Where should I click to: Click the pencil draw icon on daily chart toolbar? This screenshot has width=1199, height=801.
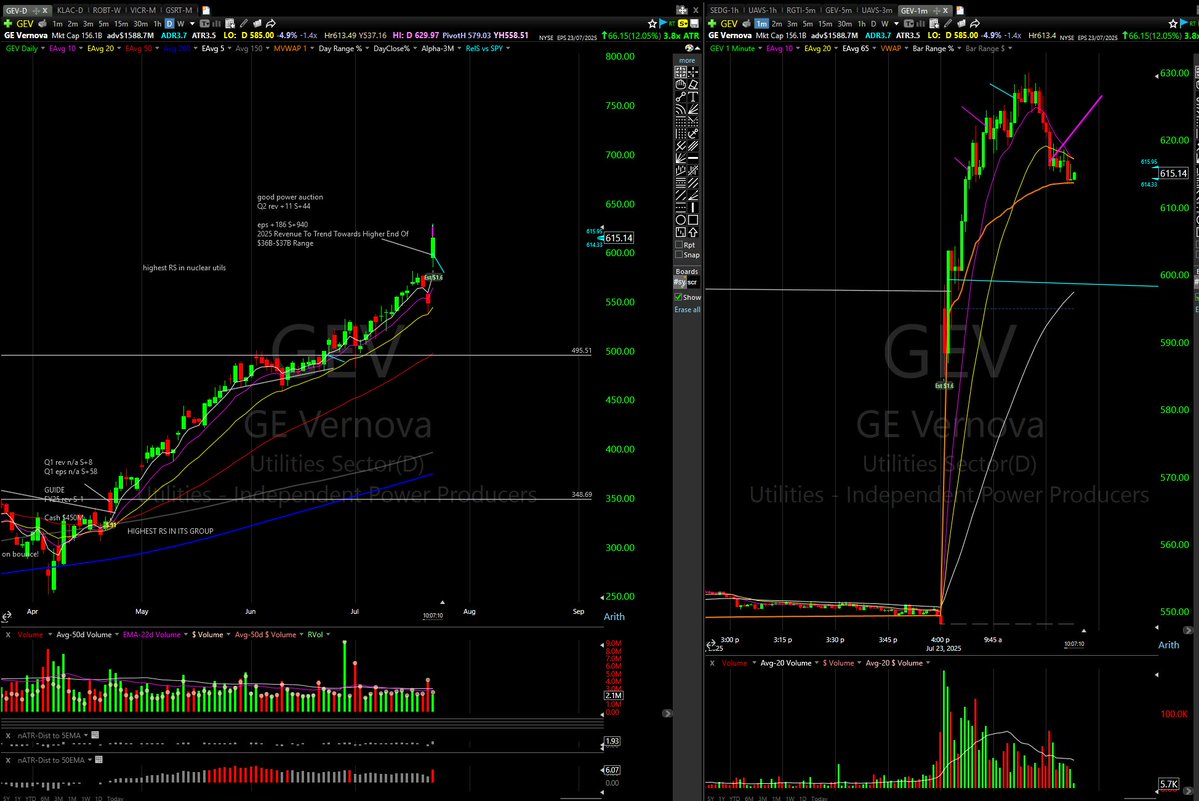pos(243,24)
